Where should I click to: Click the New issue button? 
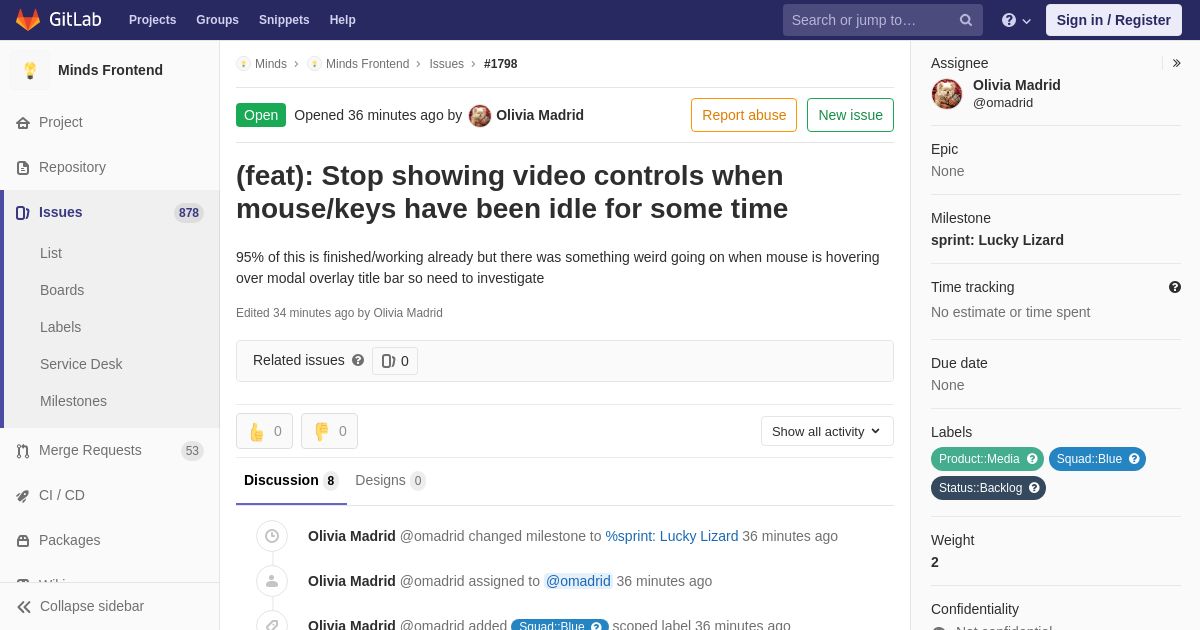tap(850, 115)
